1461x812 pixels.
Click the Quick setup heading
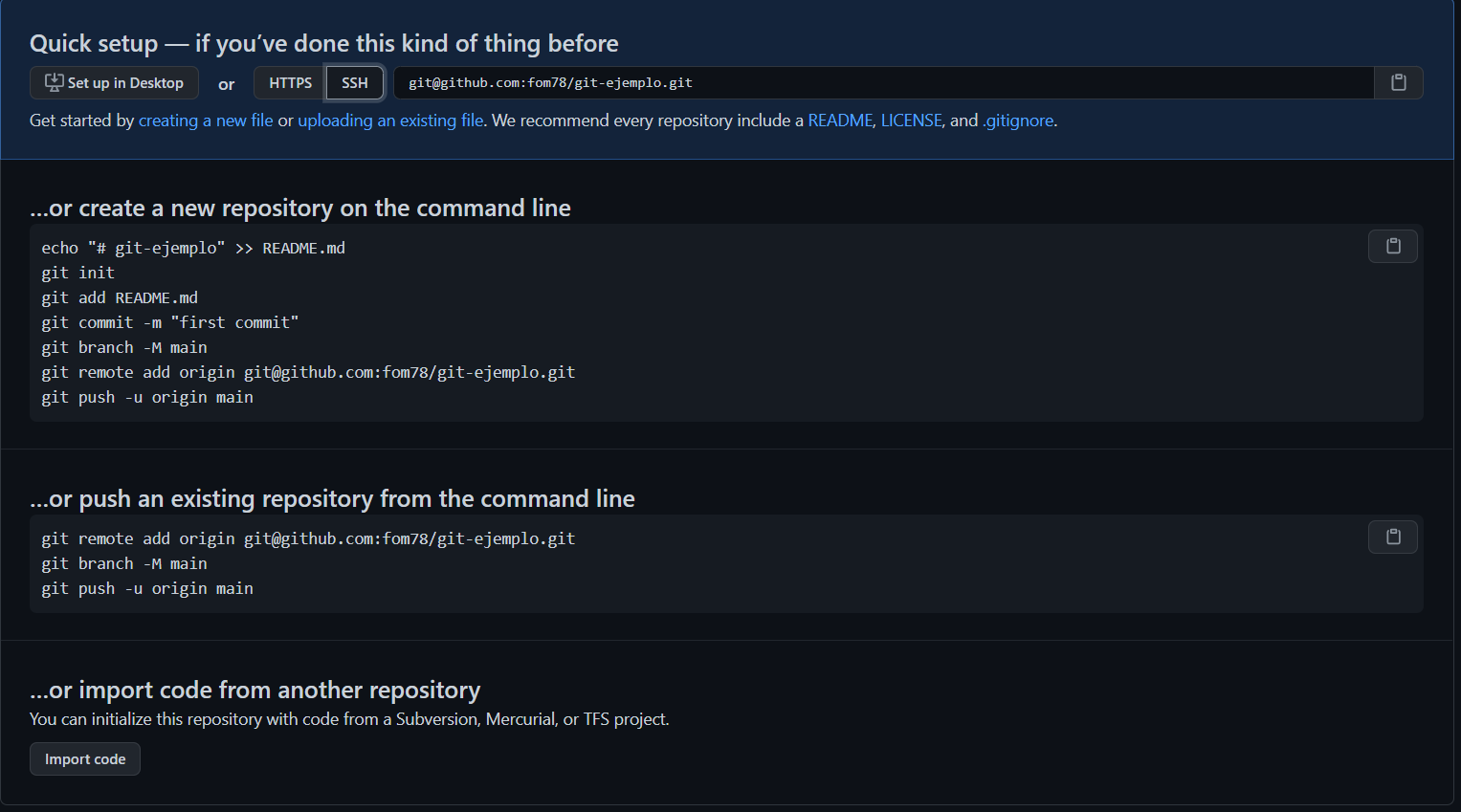[x=323, y=44]
